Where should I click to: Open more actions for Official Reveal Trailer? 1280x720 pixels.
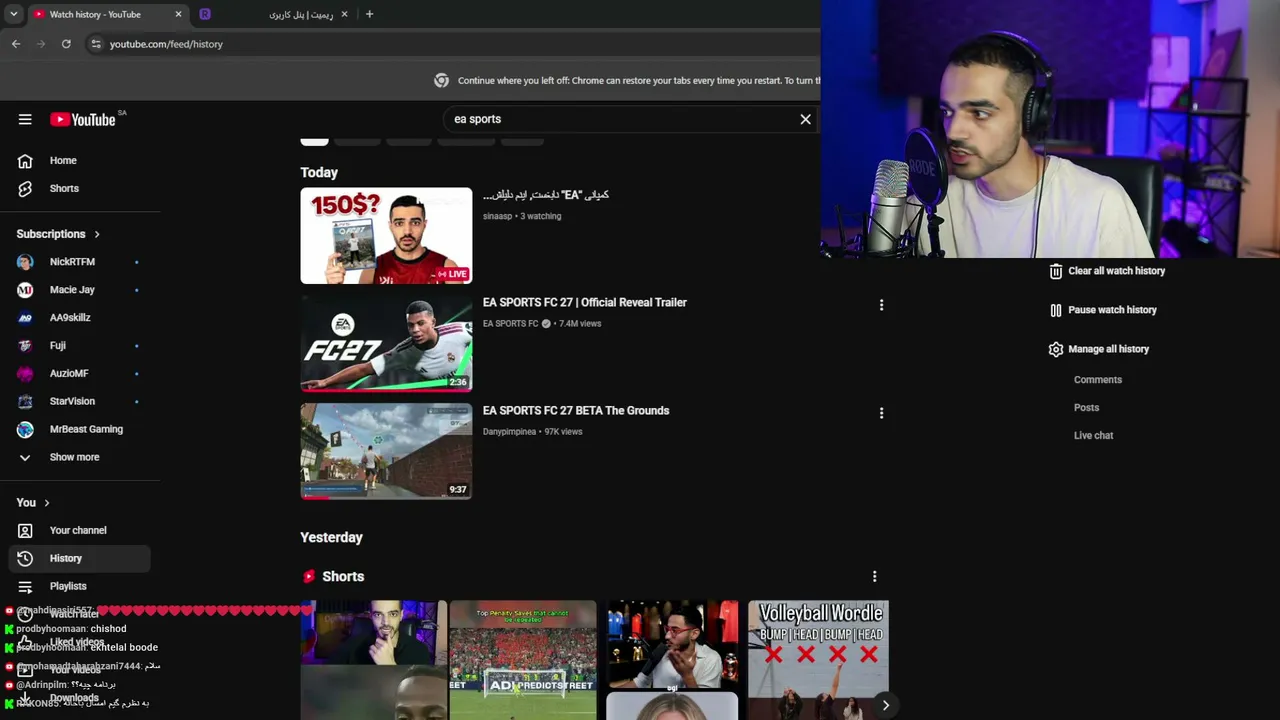coord(881,305)
